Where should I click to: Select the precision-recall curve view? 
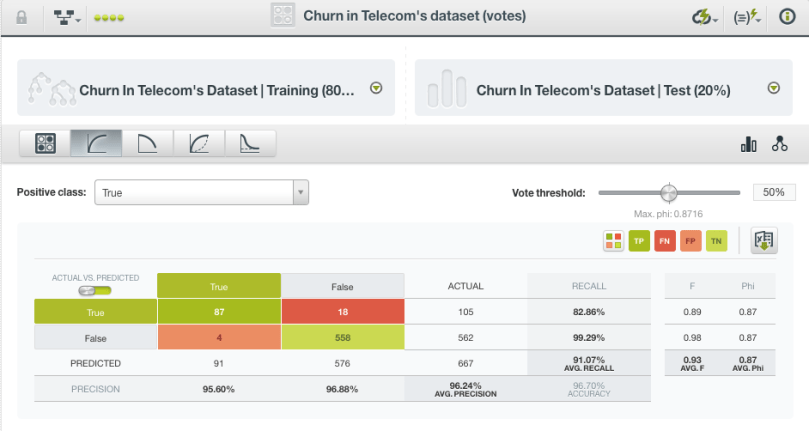coord(147,144)
